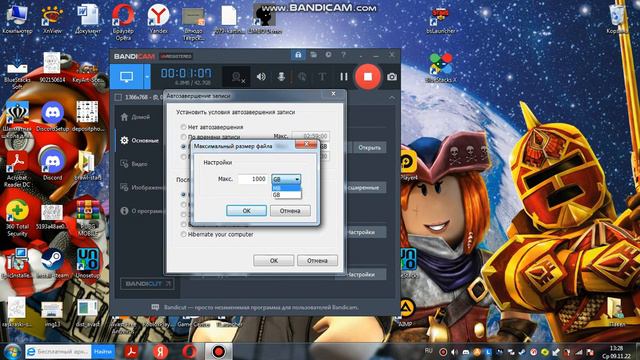Open the BlueStacks X desktop shortcut

pyautogui.click(x=440, y=68)
